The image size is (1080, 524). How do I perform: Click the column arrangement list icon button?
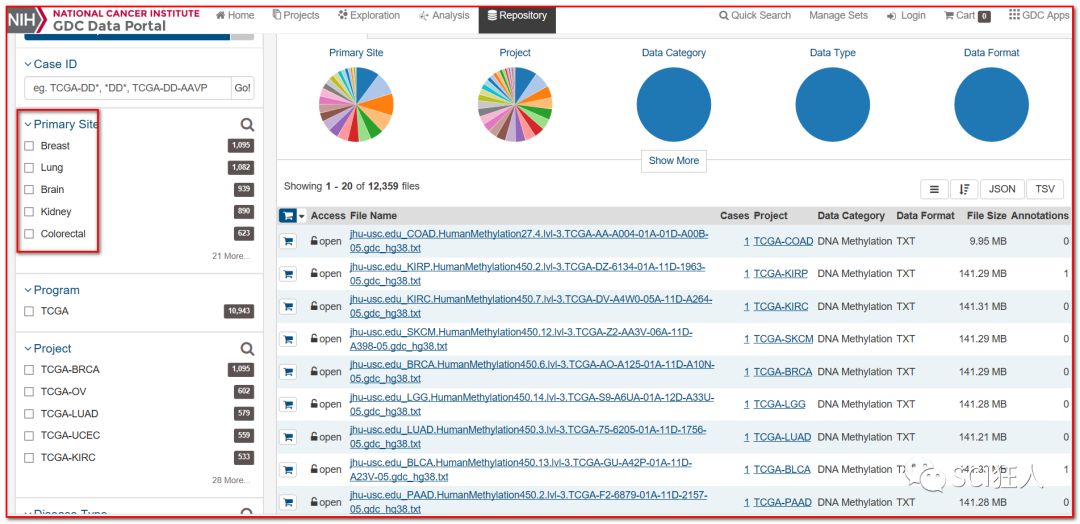934,189
